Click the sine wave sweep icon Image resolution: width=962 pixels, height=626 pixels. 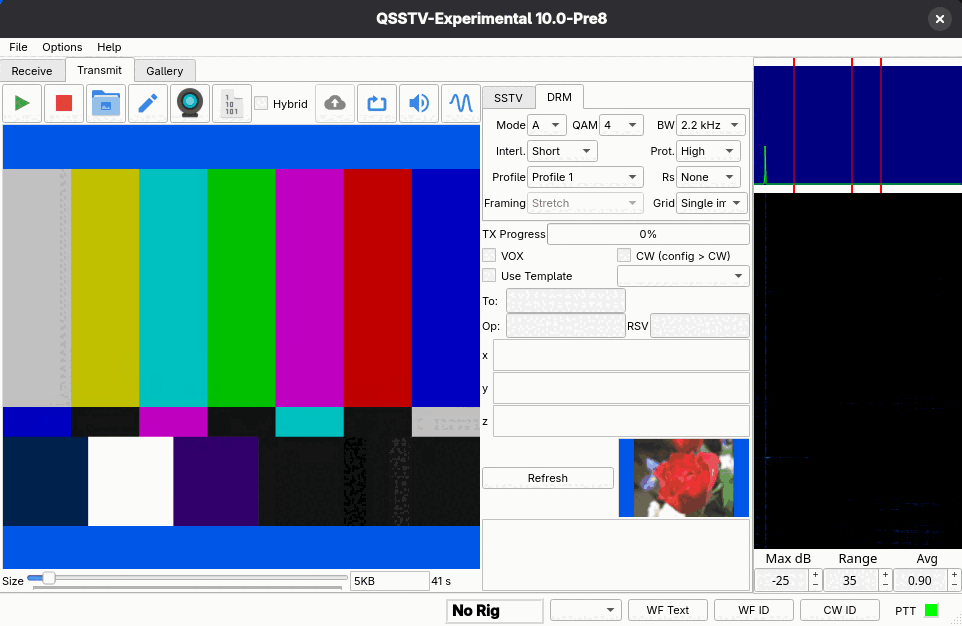click(x=460, y=103)
